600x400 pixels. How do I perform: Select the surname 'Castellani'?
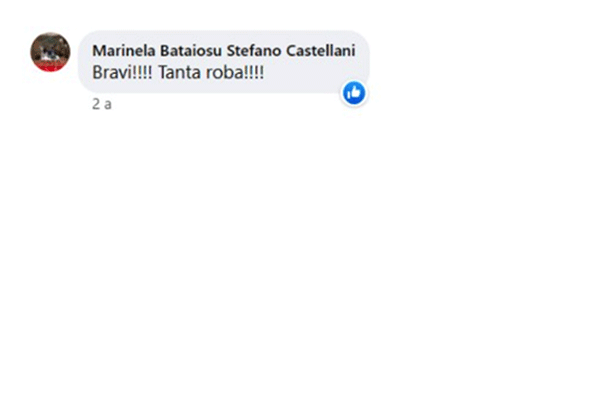[321, 50]
